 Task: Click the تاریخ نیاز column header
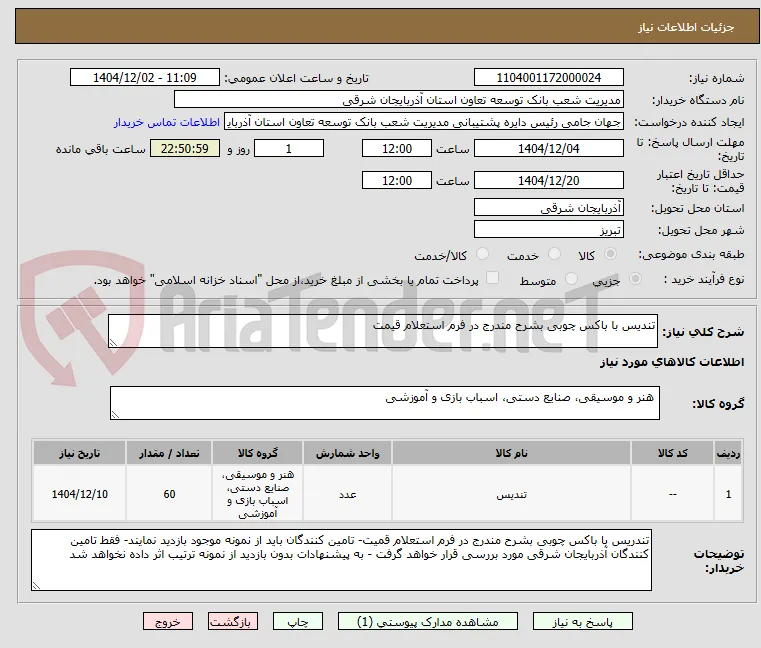[80, 453]
